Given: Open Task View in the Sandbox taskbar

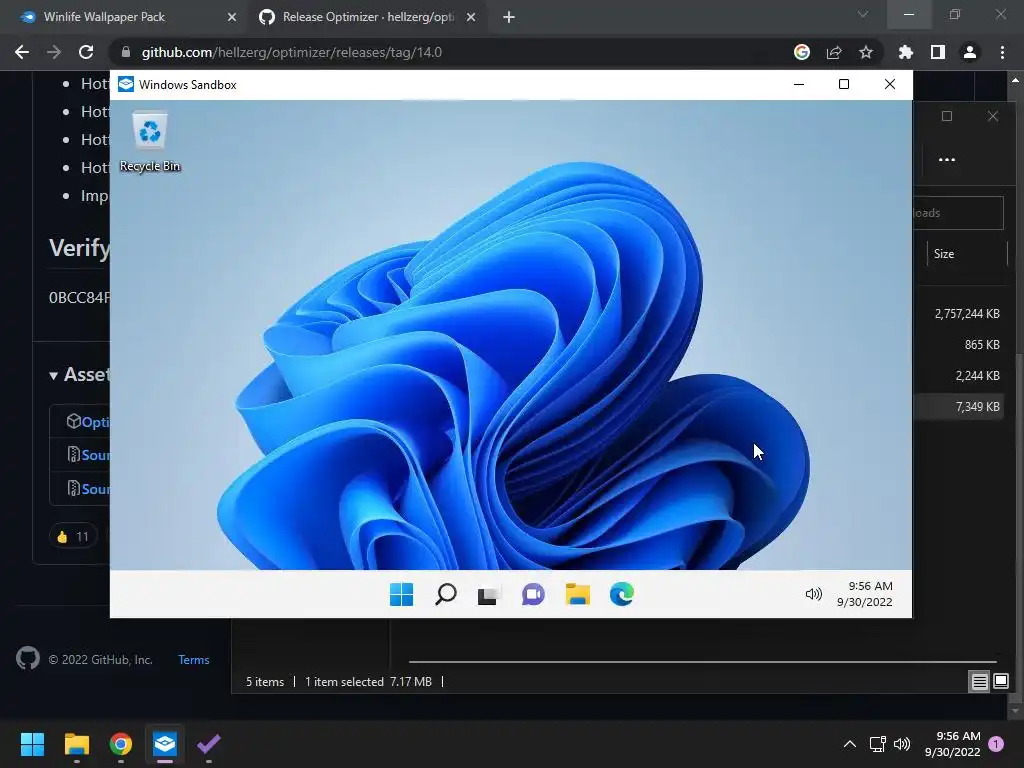Looking at the screenshot, I should coord(488,594).
